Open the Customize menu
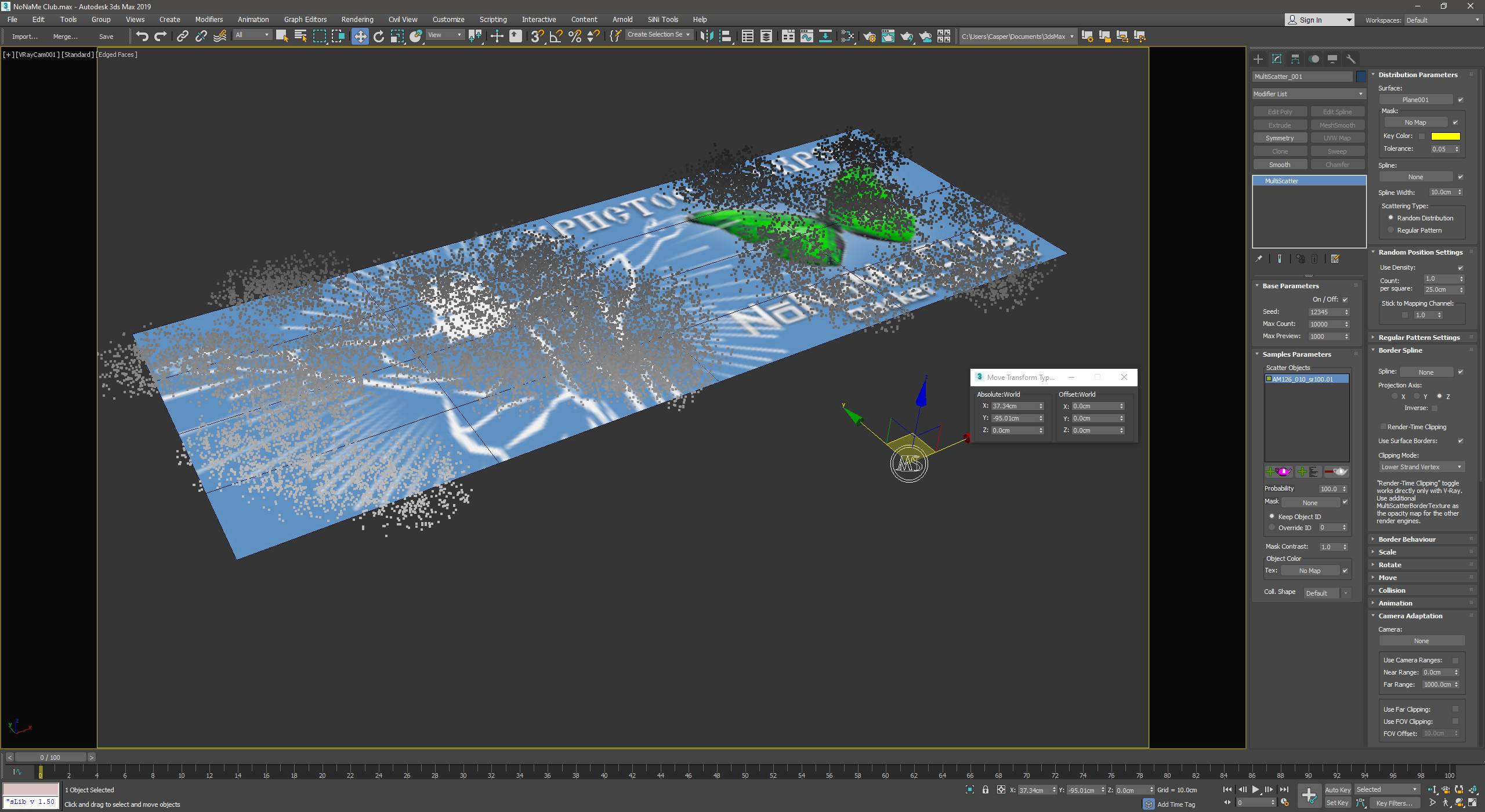 (x=448, y=19)
